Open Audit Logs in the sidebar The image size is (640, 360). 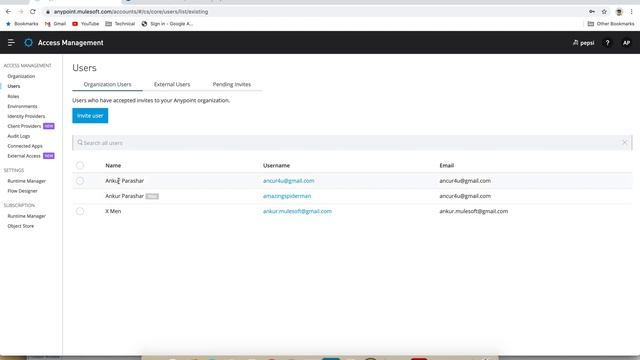(x=19, y=136)
